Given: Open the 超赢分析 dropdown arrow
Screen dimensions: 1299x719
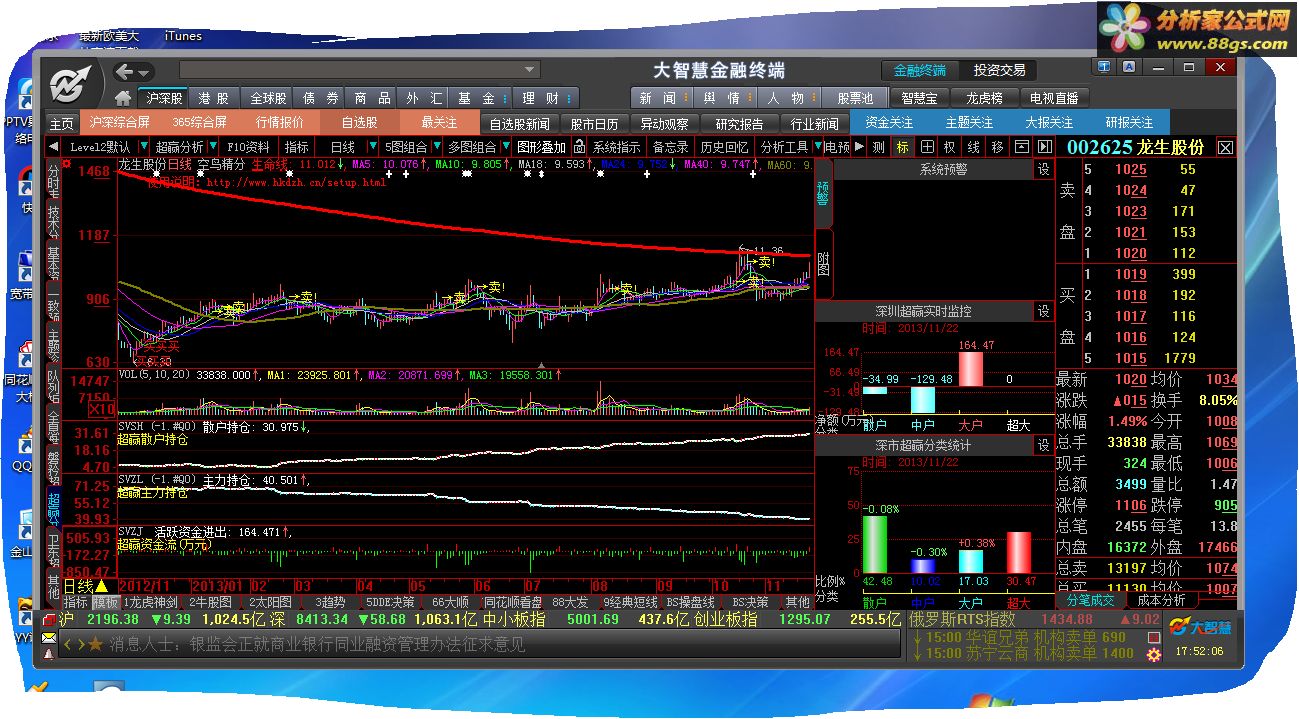Looking at the screenshot, I should [213, 147].
